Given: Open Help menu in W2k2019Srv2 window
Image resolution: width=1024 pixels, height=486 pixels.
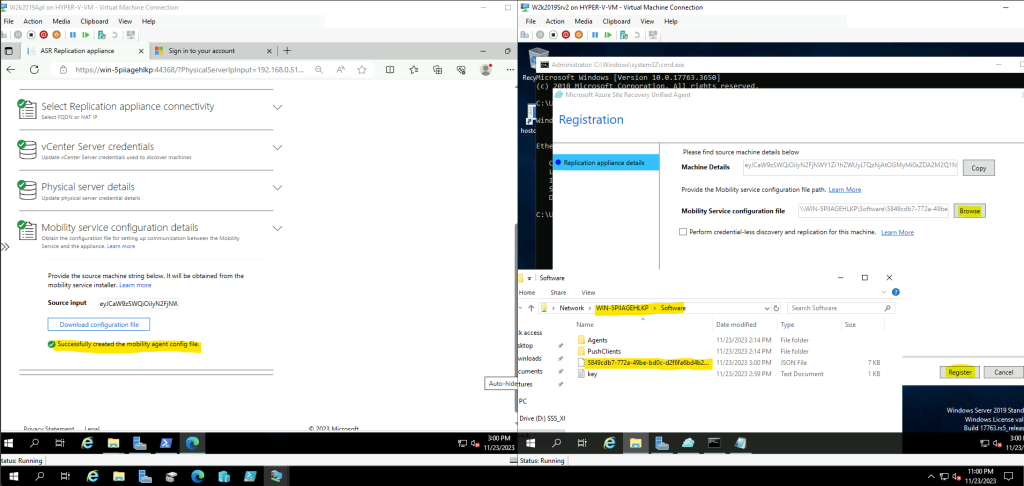Looking at the screenshot, I should tap(671, 22).
